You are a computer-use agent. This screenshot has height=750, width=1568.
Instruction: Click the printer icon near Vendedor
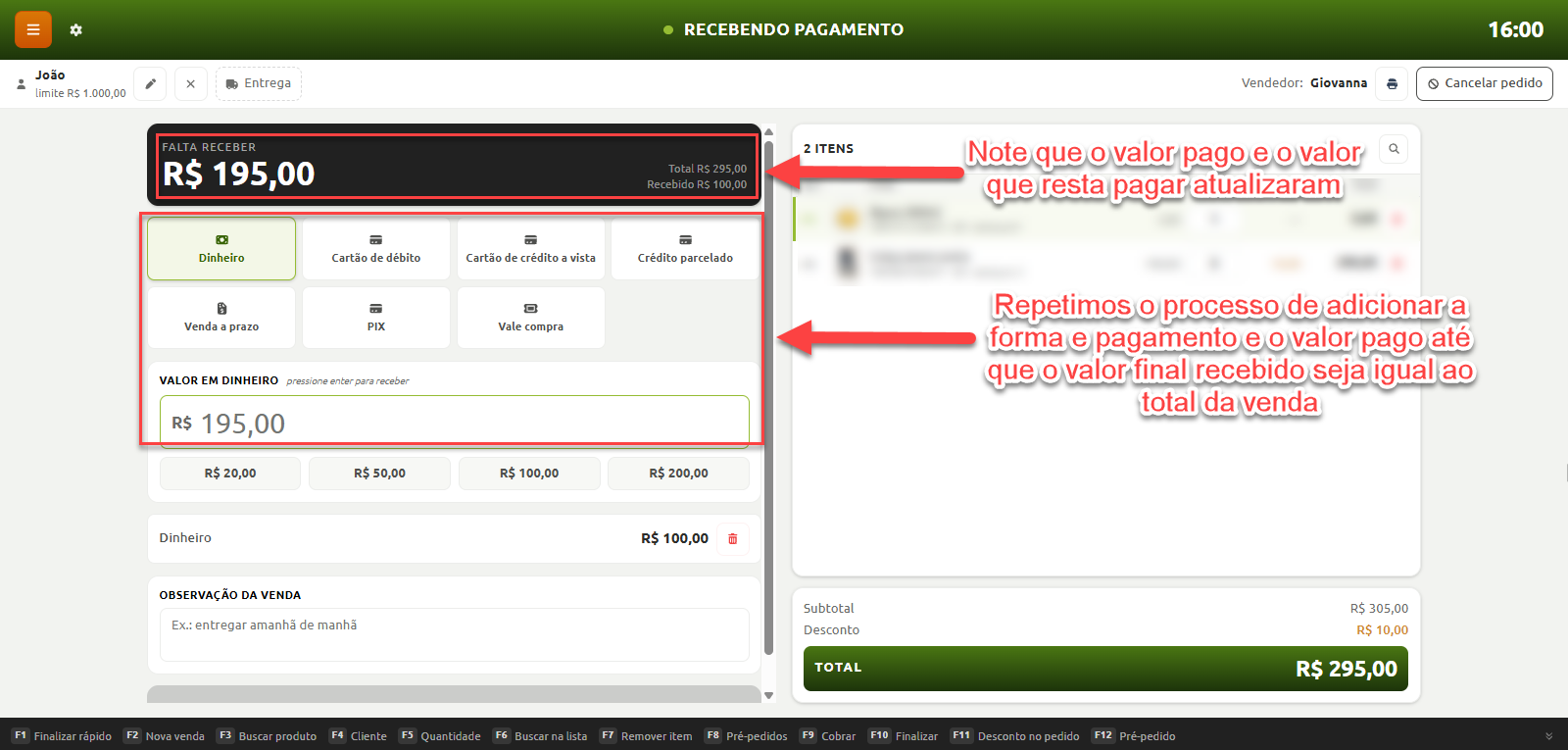(x=1392, y=83)
